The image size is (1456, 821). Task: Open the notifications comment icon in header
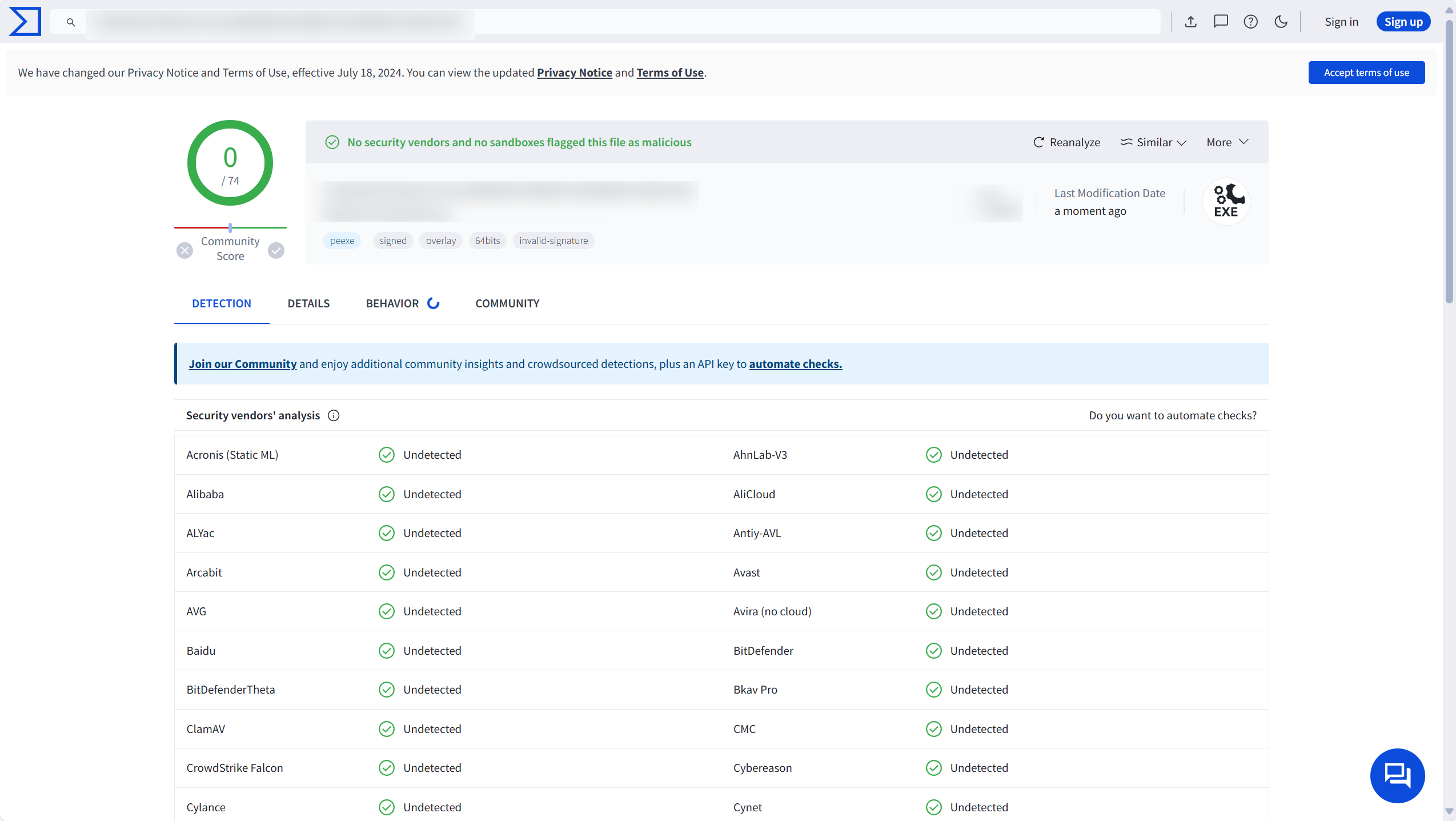1221,22
